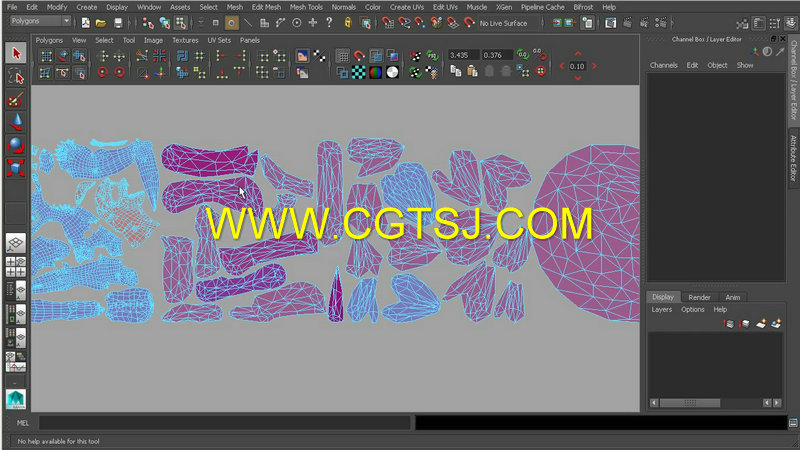The image size is (800, 450).
Task: Switch to the Anim layer tab
Action: point(733,297)
